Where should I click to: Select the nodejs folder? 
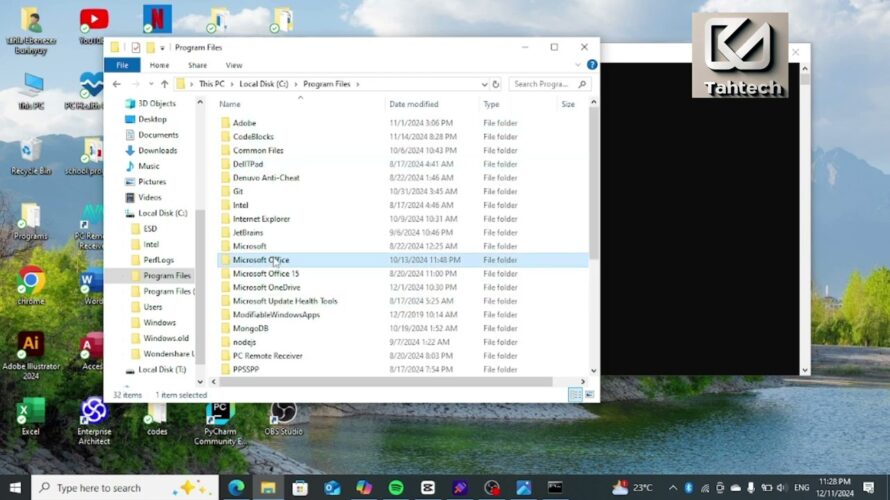(244, 342)
